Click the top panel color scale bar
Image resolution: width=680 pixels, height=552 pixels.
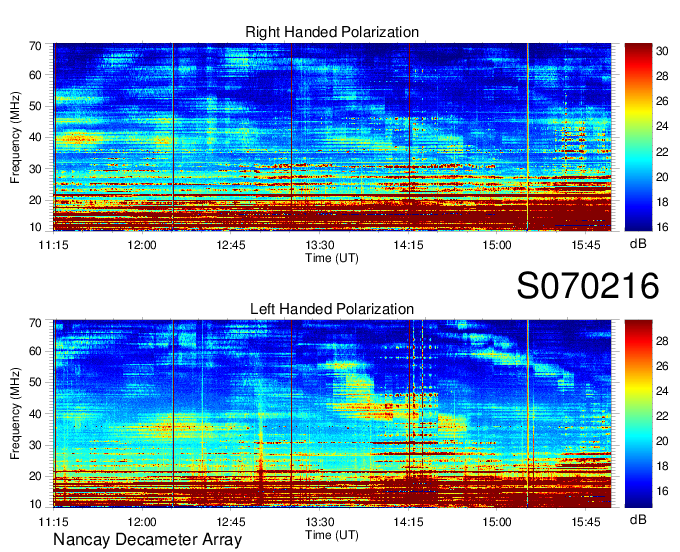(638, 137)
